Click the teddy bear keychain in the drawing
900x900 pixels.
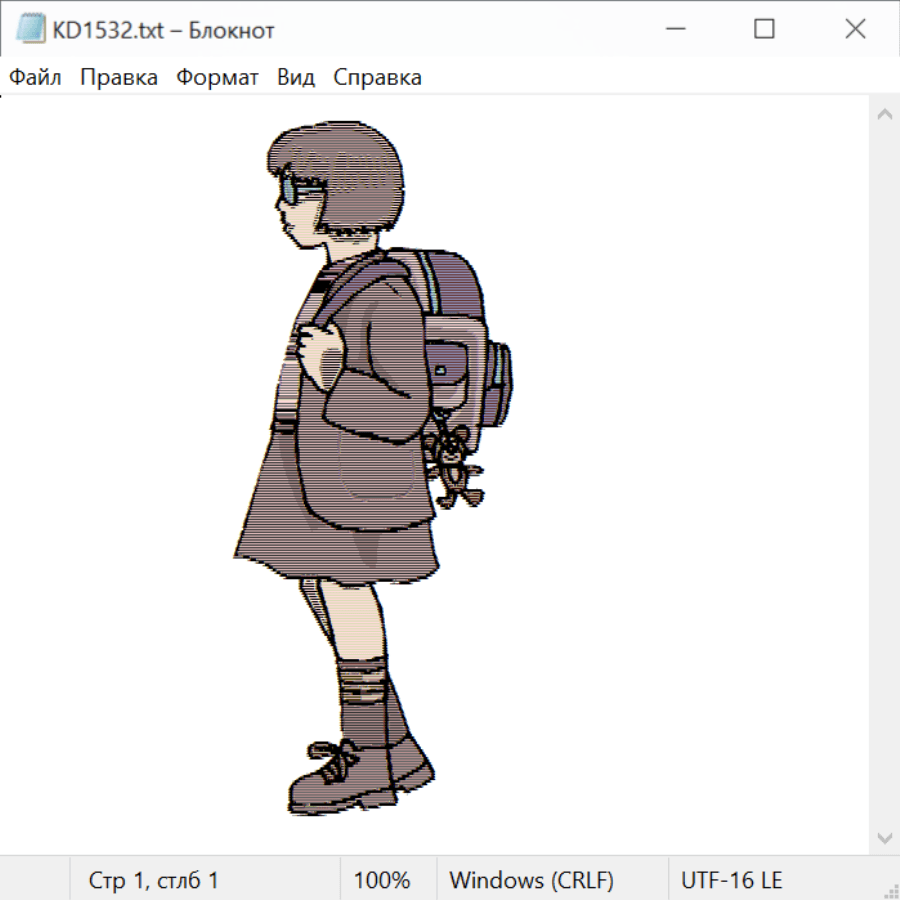coord(453,462)
